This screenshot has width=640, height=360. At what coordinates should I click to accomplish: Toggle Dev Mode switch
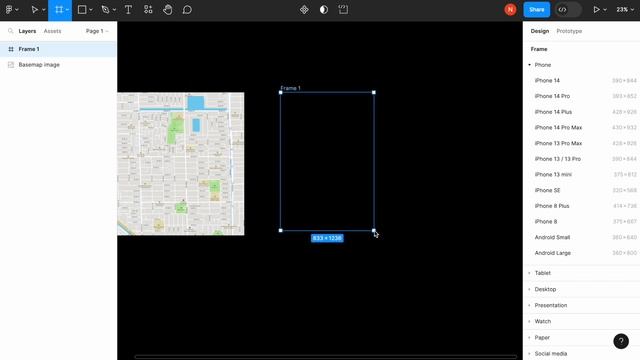click(x=568, y=10)
